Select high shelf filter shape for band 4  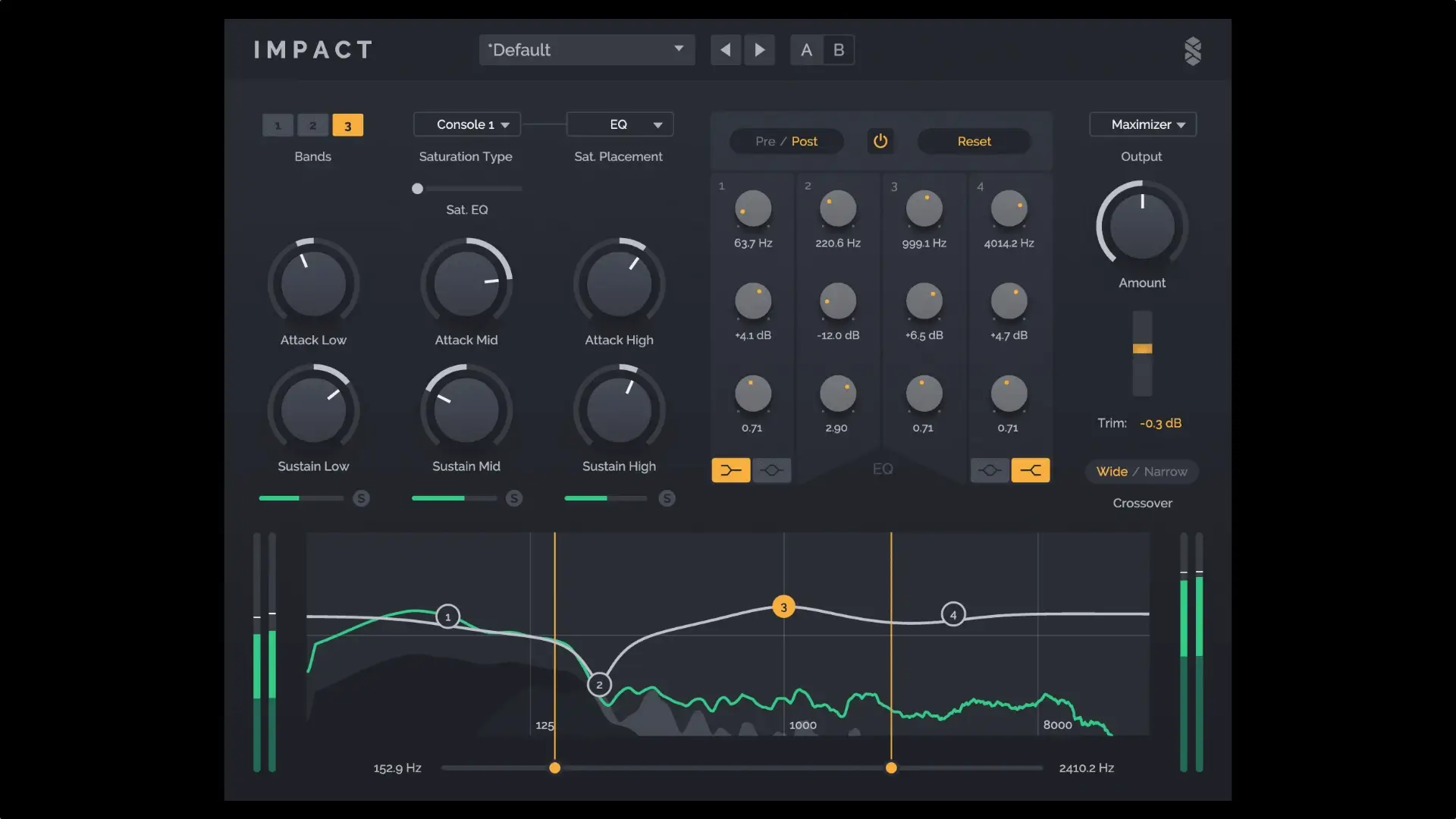coord(1030,470)
